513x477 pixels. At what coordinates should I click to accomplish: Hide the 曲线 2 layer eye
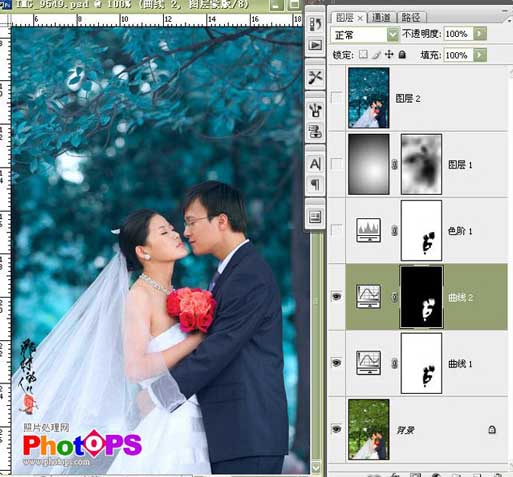337,296
